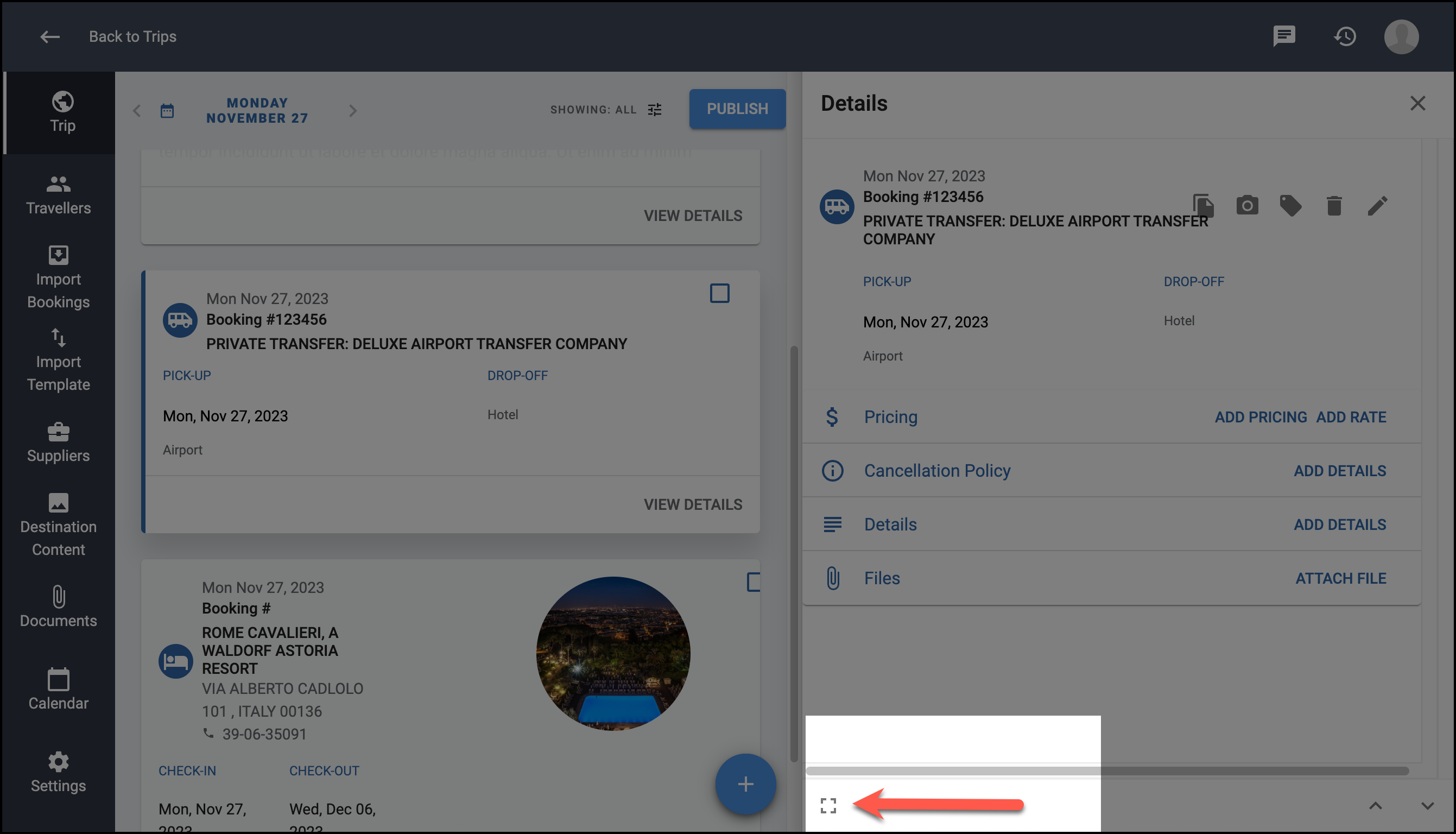Viewport: 1456px width, 834px height.
Task: Click the Pricing dollar icon
Action: (x=832, y=416)
